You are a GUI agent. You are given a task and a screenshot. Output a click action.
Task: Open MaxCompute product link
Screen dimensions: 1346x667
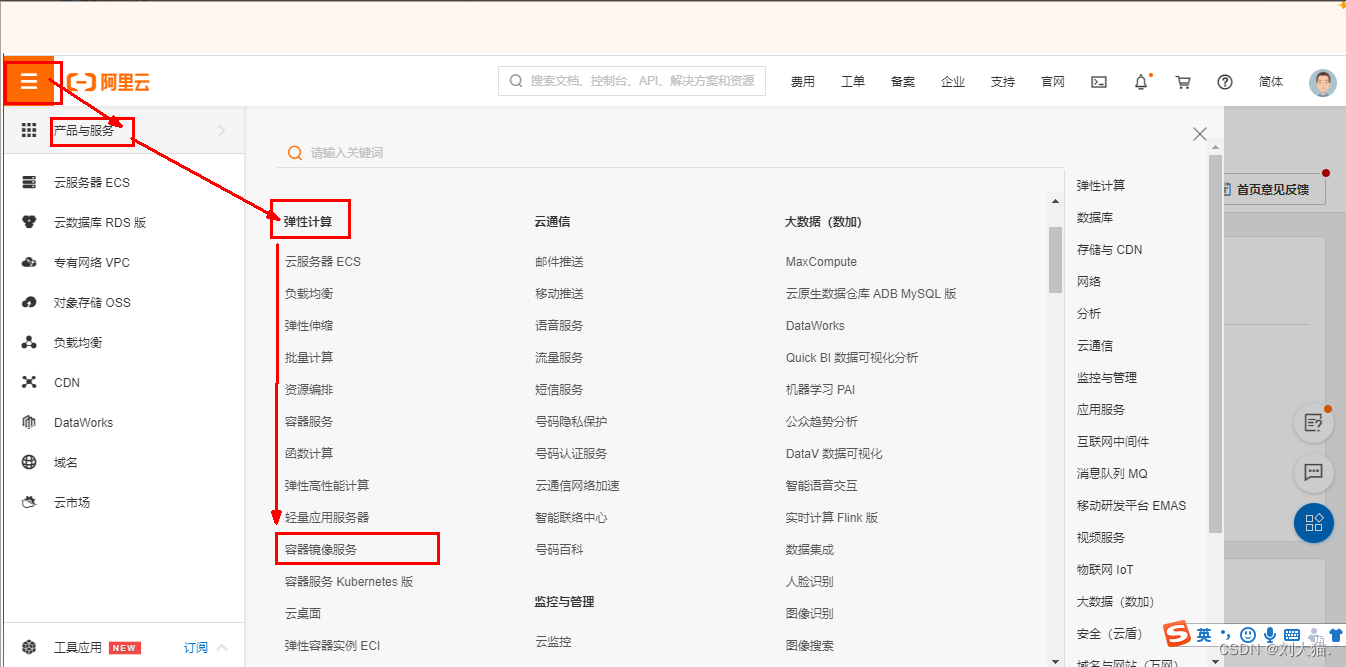(x=821, y=262)
